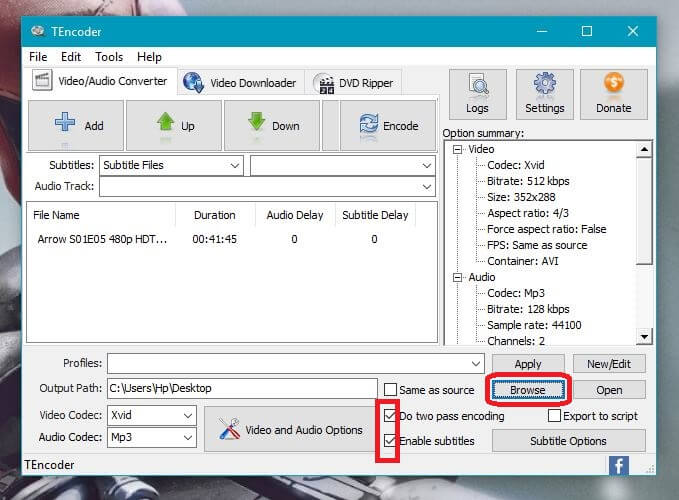Select the Video/Audio Converter tab

pos(100,81)
